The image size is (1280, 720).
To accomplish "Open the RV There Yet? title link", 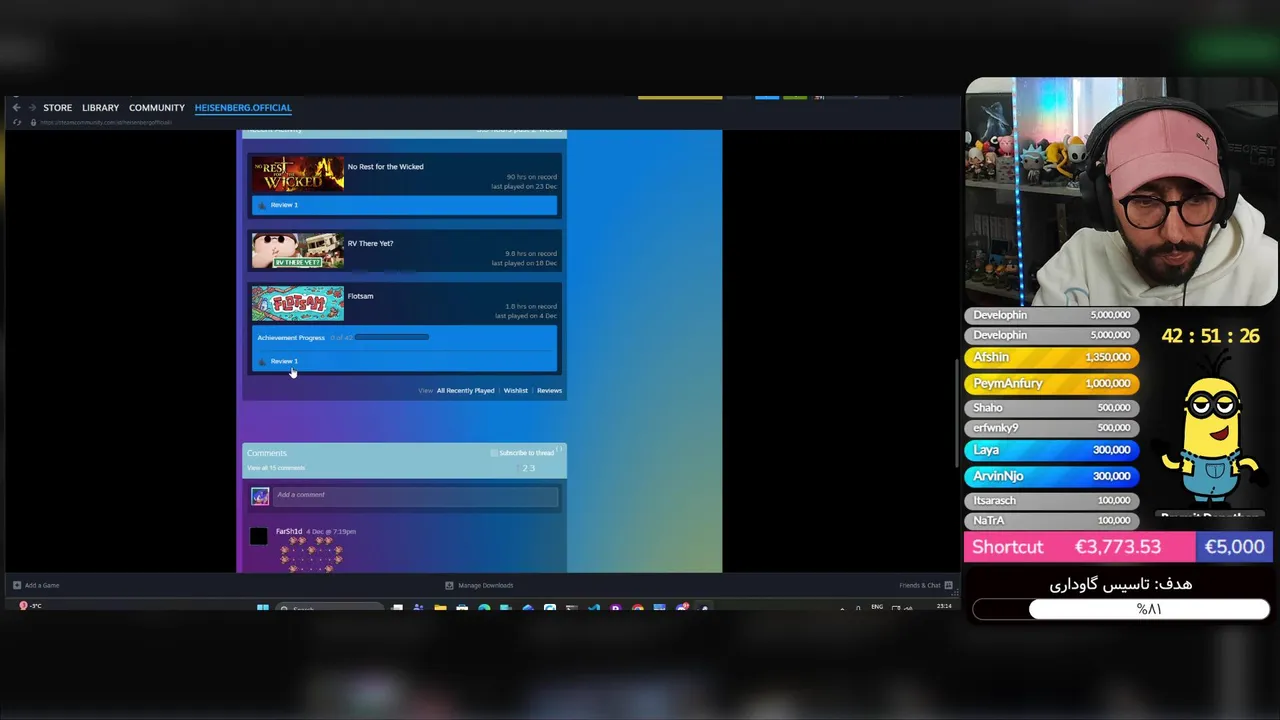I will point(370,244).
